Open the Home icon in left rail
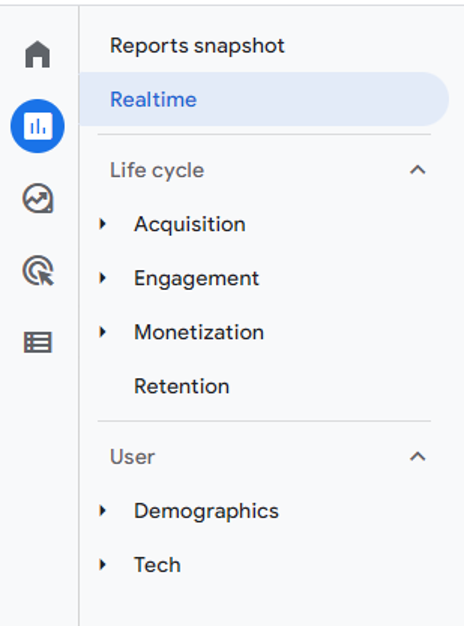The height and width of the screenshot is (626, 464). (38, 54)
